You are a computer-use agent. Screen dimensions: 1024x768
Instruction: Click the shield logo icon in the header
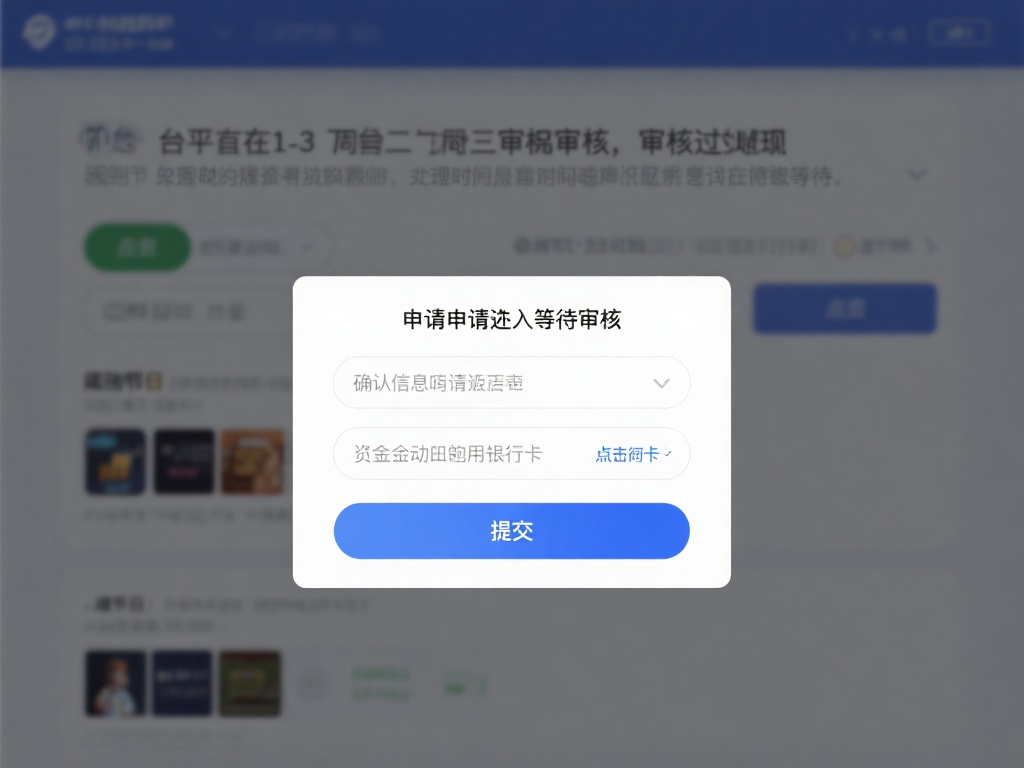[39, 31]
